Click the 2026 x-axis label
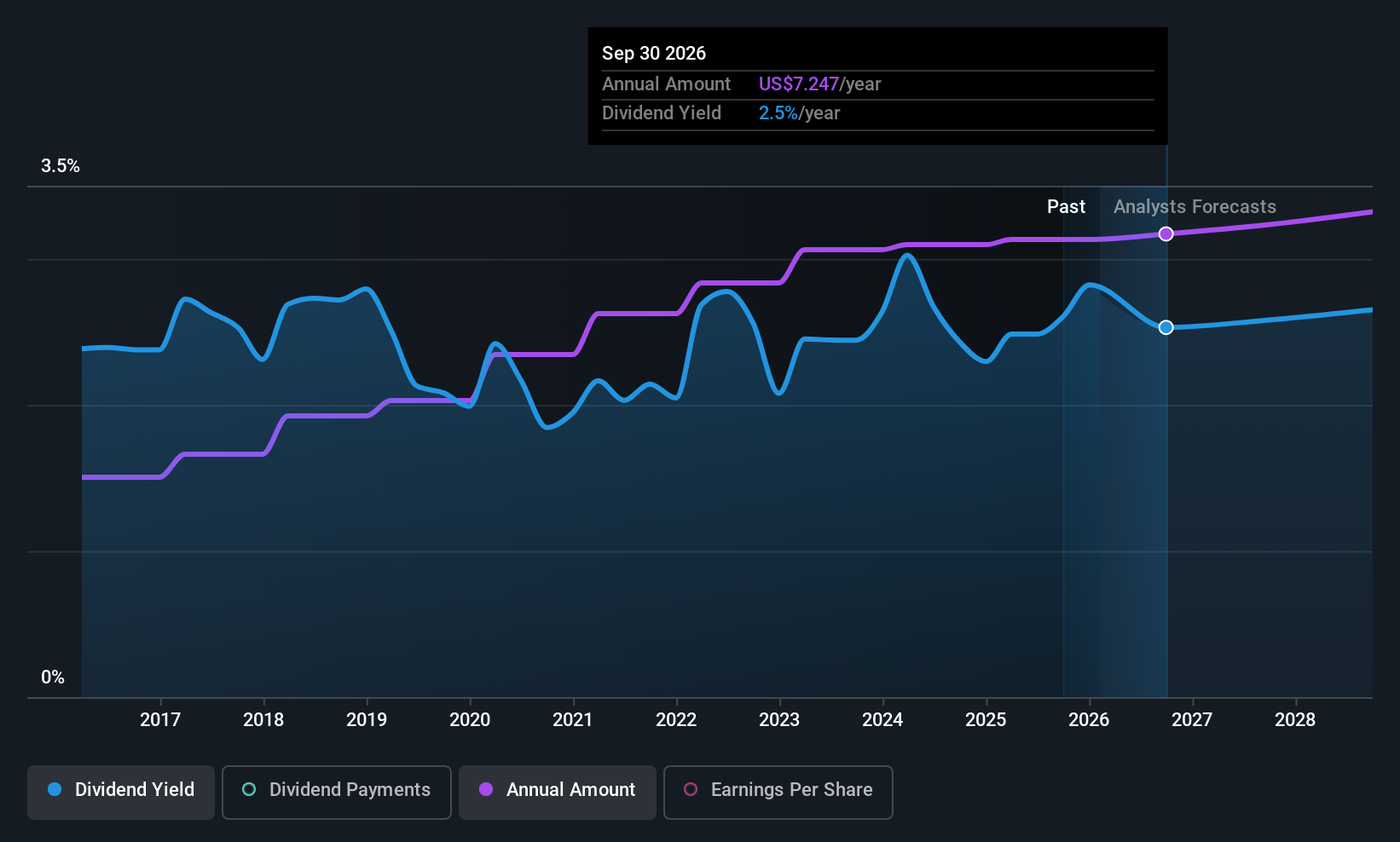Image resolution: width=1400 pixels, height=842 pixels. pos(1089,719)
